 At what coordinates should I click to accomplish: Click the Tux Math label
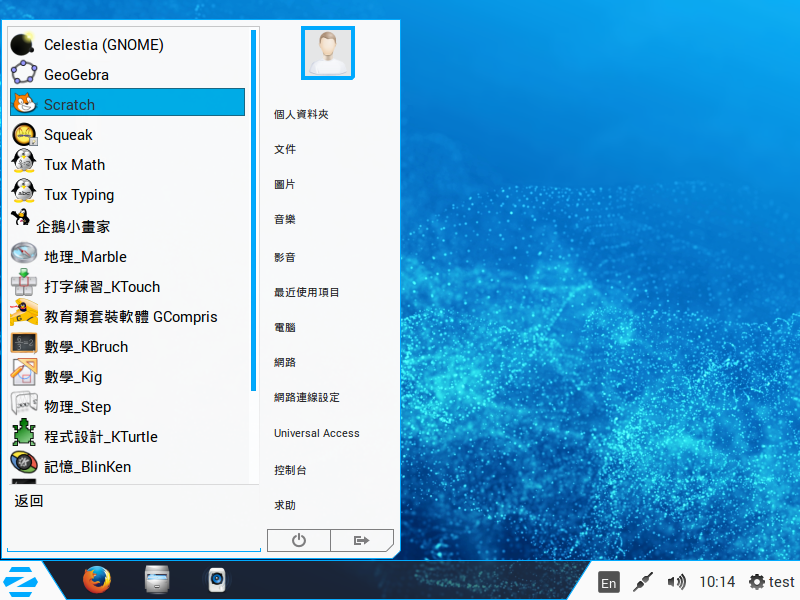[x=74, y=165]
